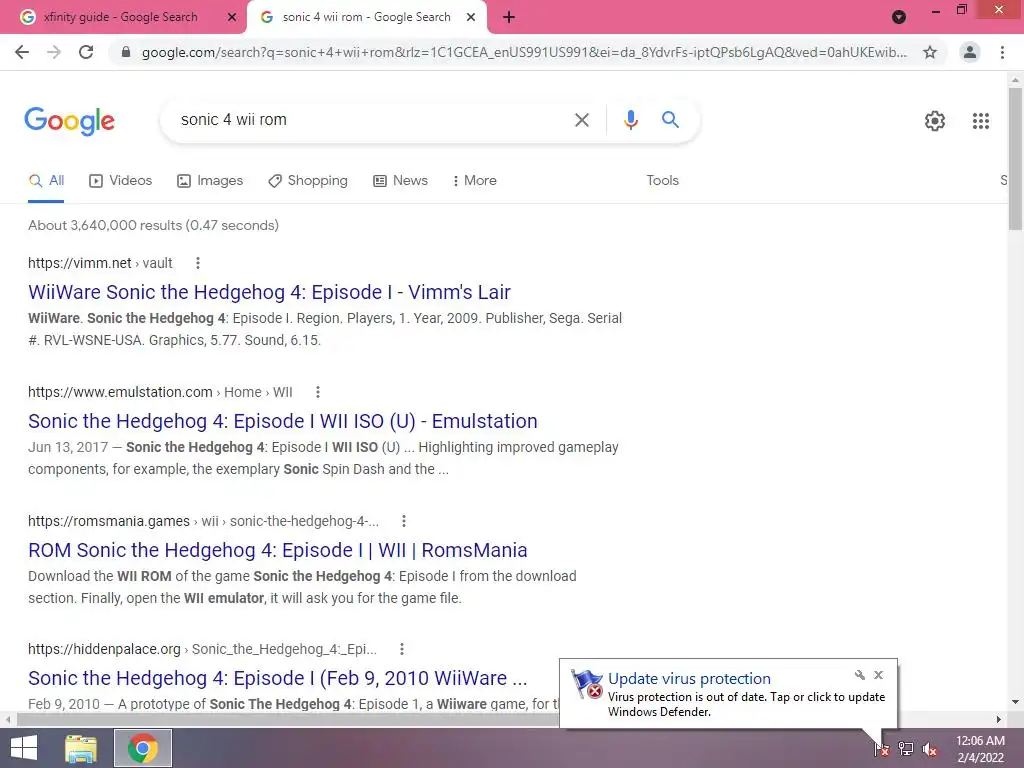Screen dimensions: 1024x768
Task: Open the taskbar clock and date
Action: (980, 749)
